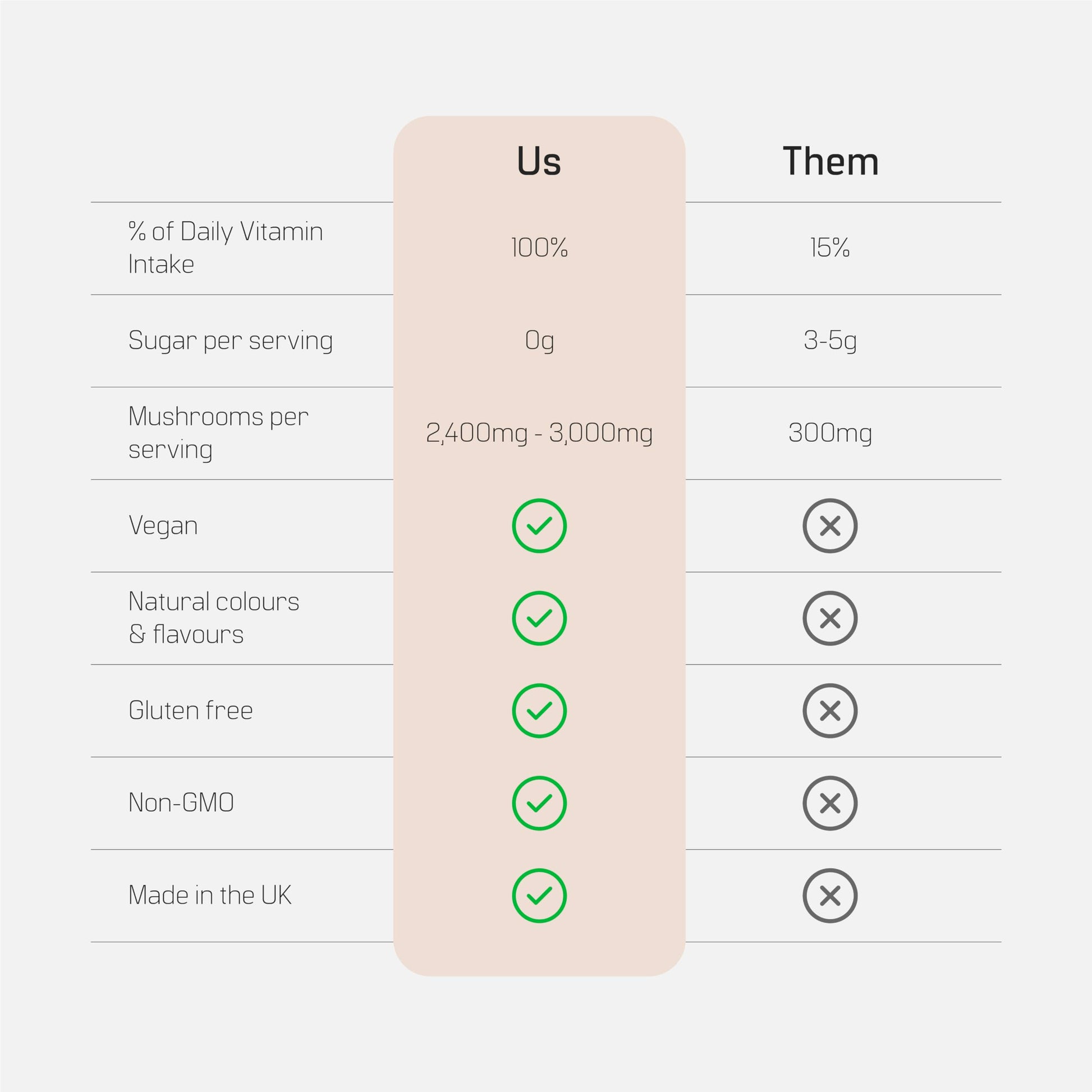The height and width of the screenshot is (1092, 1092).
Task: Select the "Them" column header
Action: point(831,162)
